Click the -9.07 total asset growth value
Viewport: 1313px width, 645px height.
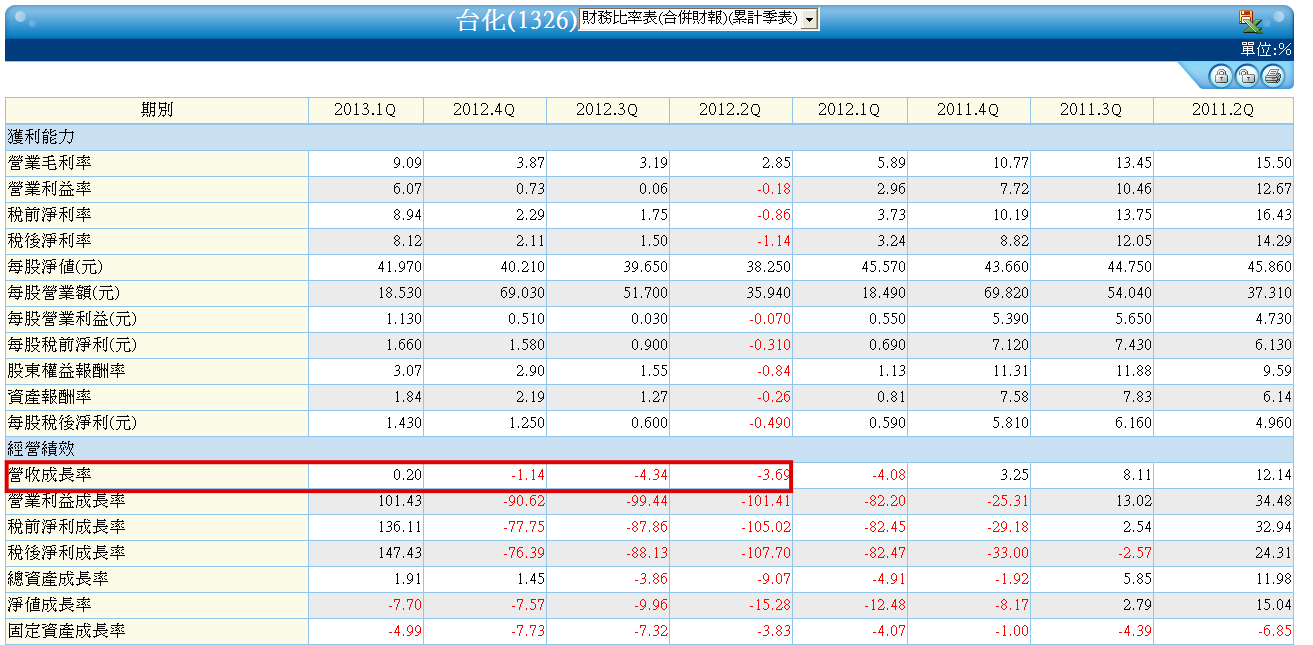[x=773, y=580]
